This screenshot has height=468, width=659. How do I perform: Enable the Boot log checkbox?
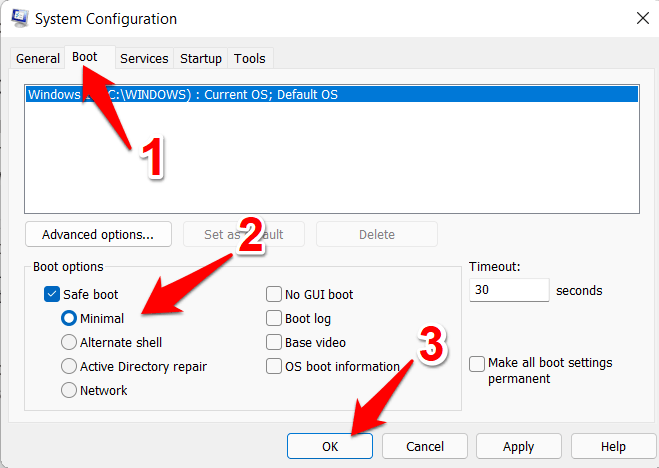point(274,319)
